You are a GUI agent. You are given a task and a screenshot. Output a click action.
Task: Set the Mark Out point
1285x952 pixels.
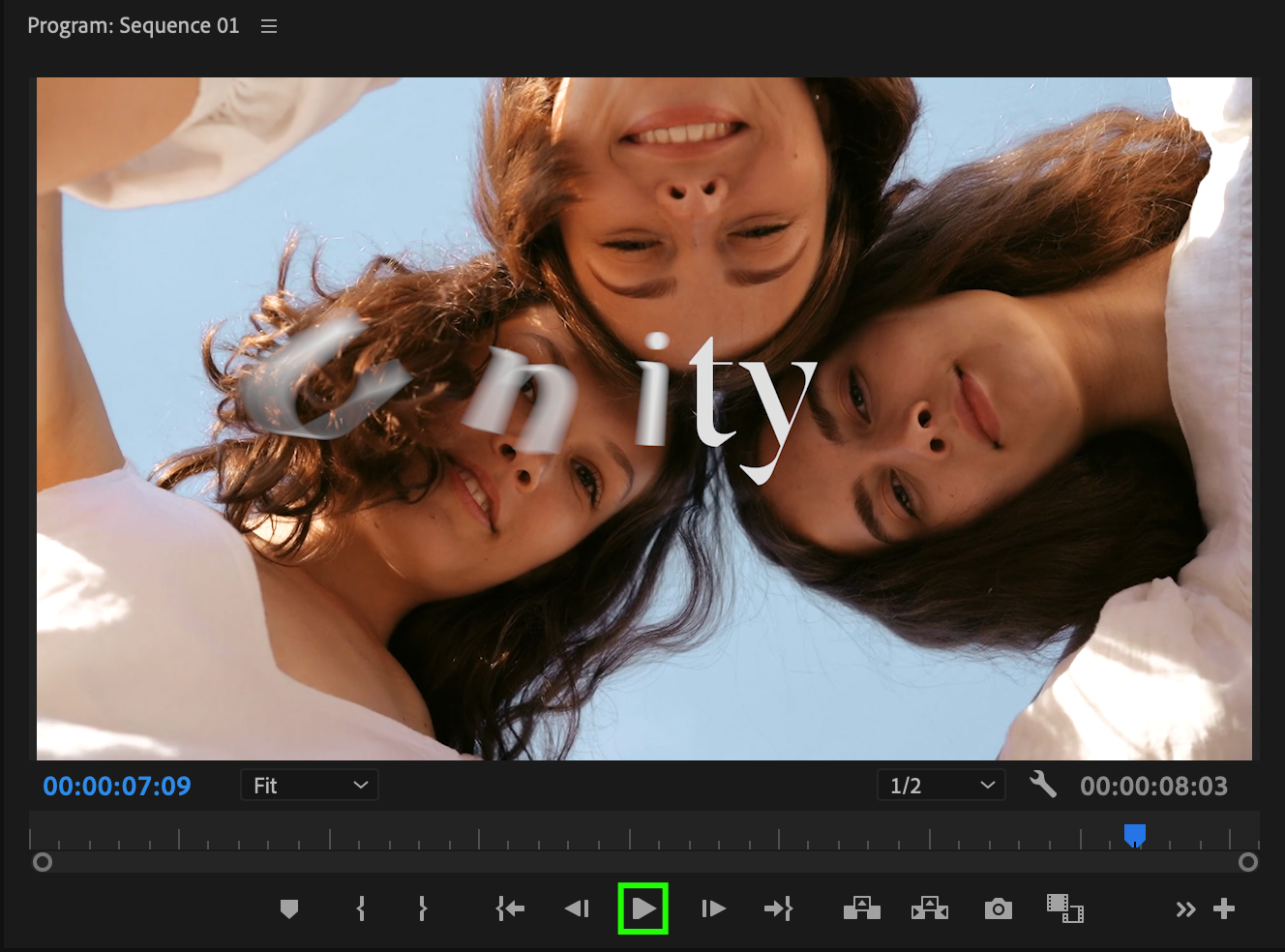coord(422,908)
